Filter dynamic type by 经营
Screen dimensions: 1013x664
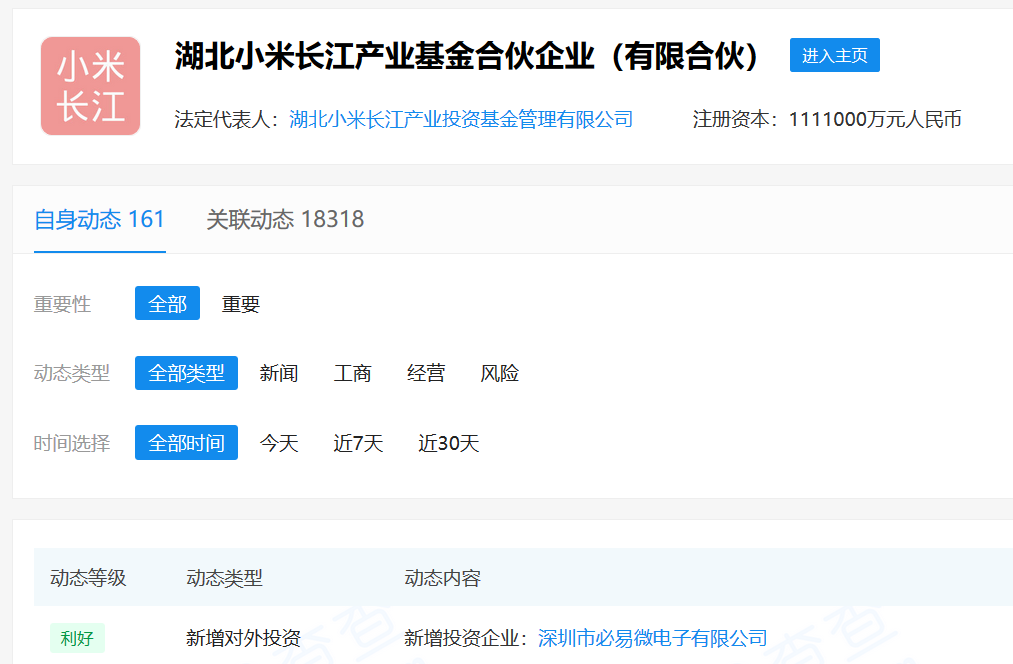[x=426, y=373]
